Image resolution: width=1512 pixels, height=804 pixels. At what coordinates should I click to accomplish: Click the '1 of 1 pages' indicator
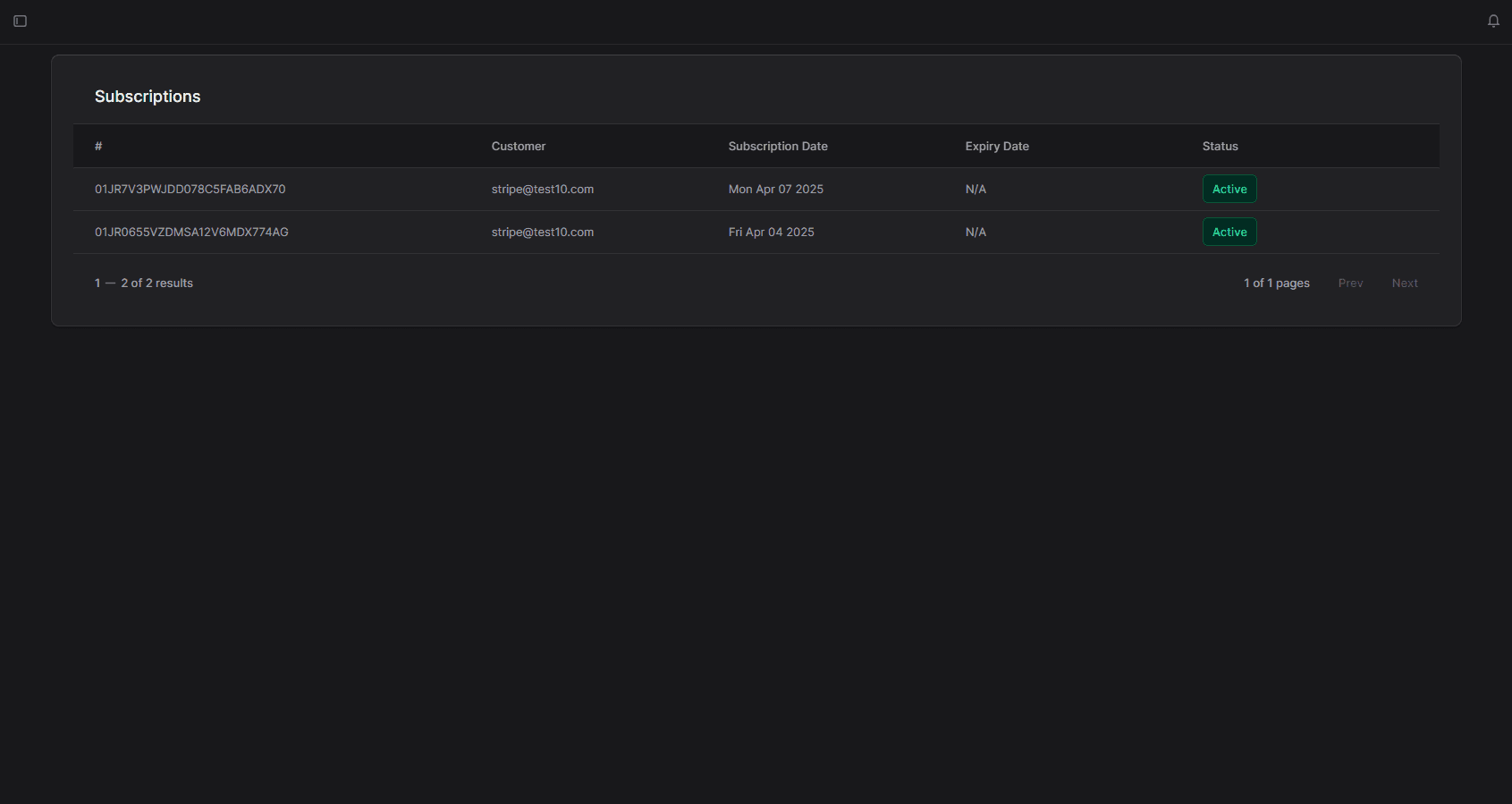tap(1276, 284)
